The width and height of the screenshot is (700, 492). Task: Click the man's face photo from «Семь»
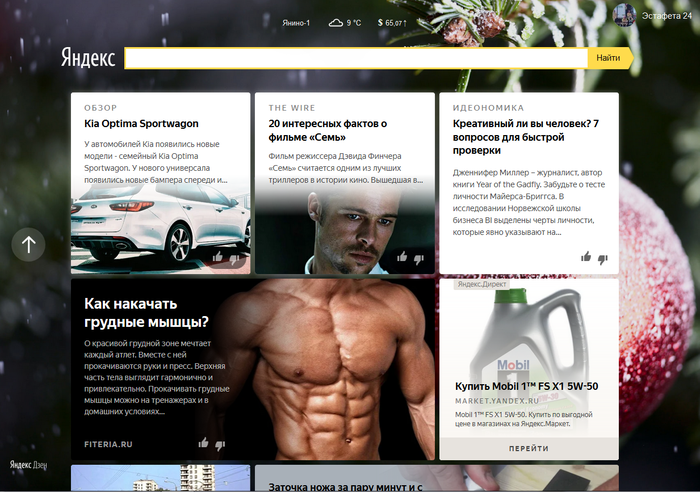click(x=357, y=231)
